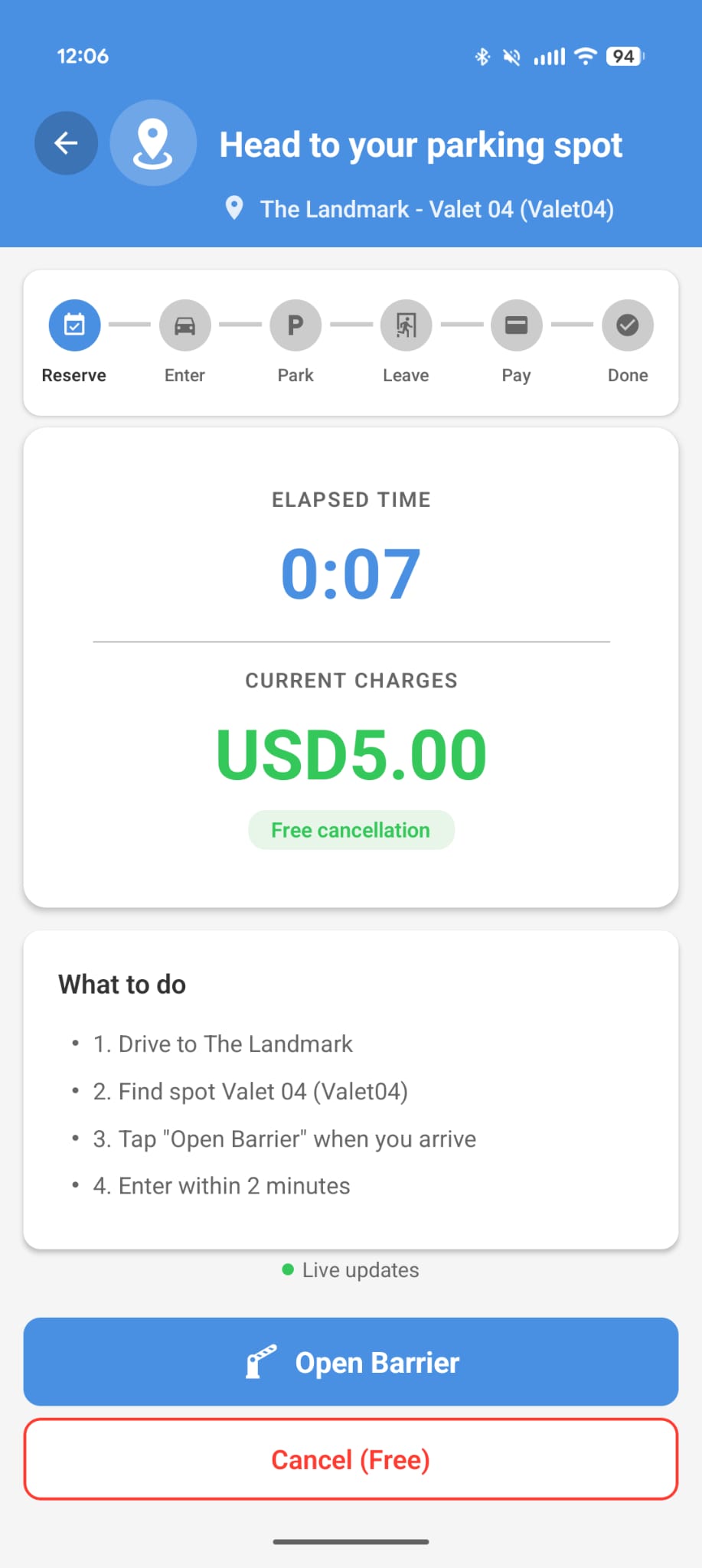
Task: Tap the Bluetooth status icon
Action: [x=482, y=56]
